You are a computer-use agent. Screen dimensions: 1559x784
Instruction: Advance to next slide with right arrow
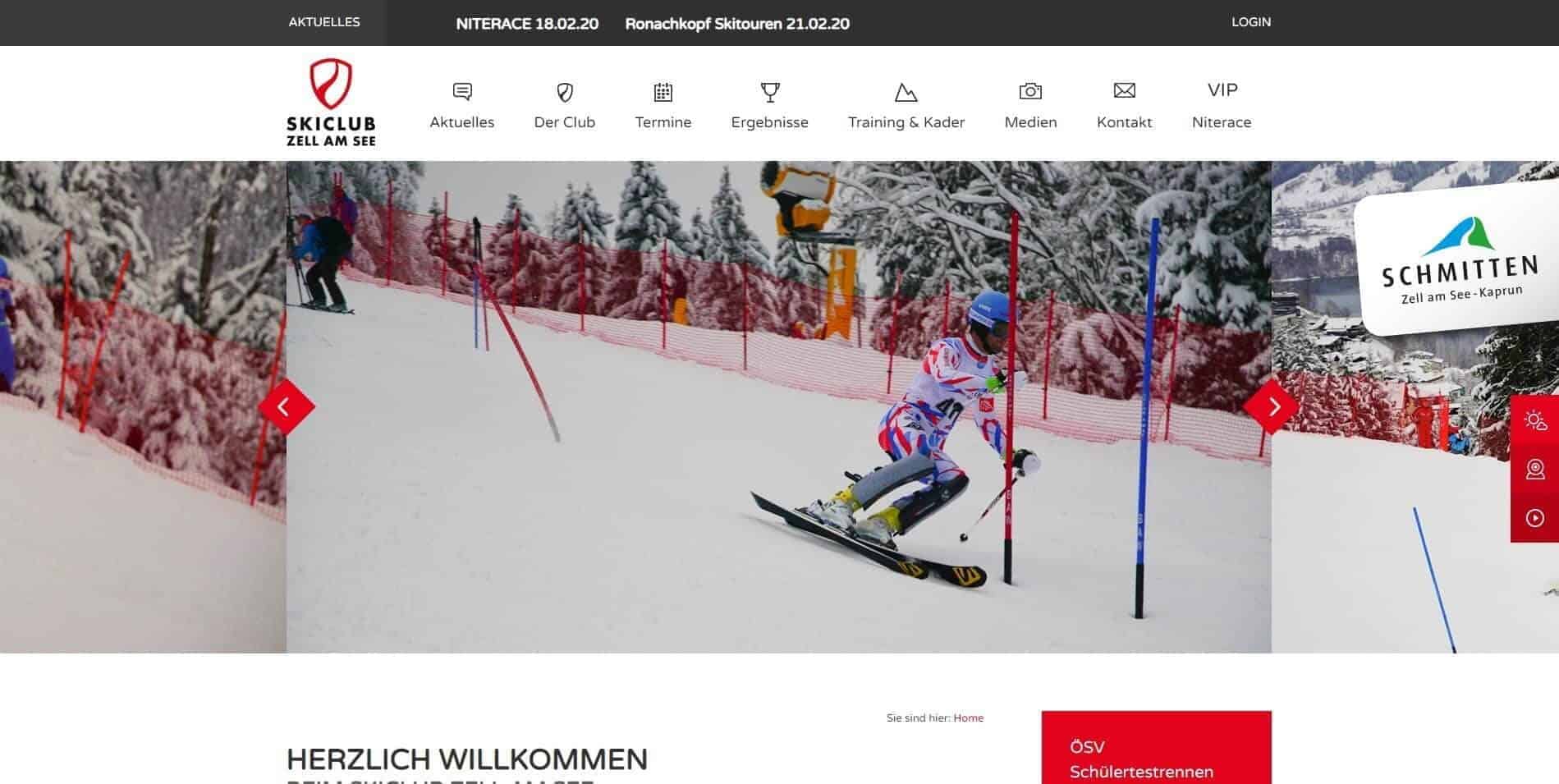click(x=1272, y=406)
